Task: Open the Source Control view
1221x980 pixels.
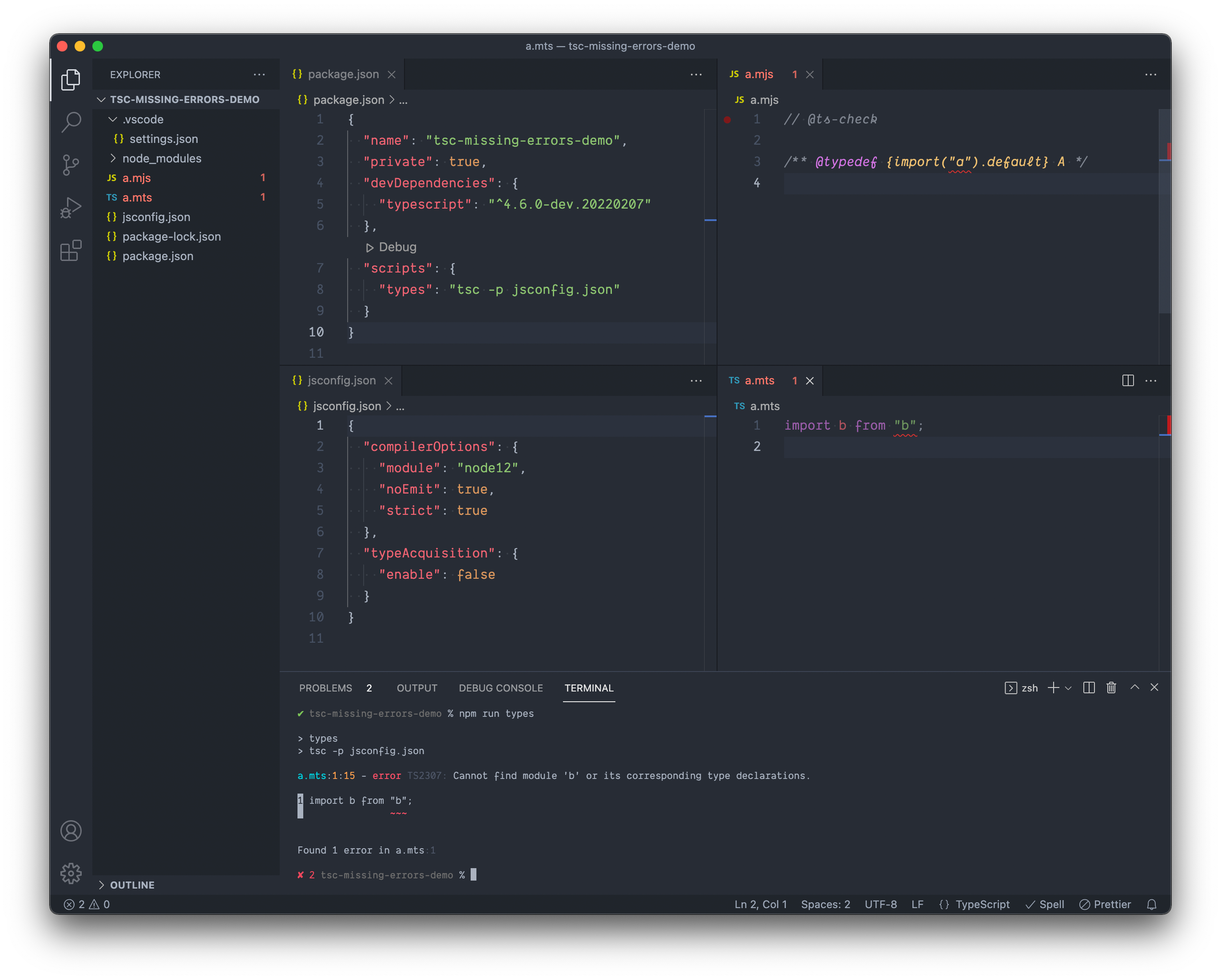Action: coord(71,165)
